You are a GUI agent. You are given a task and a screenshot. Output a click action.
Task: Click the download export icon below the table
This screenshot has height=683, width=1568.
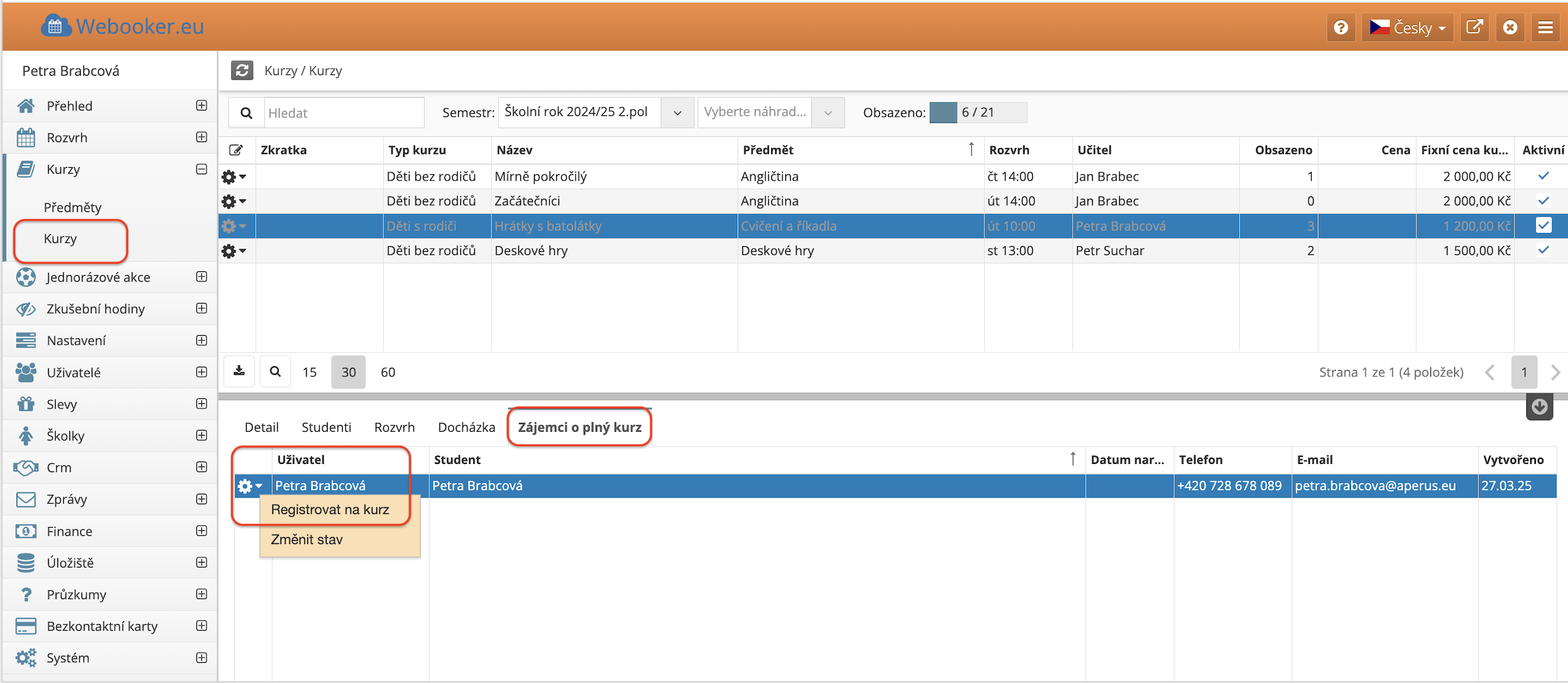pyautogui.click(x=239, y=371)
